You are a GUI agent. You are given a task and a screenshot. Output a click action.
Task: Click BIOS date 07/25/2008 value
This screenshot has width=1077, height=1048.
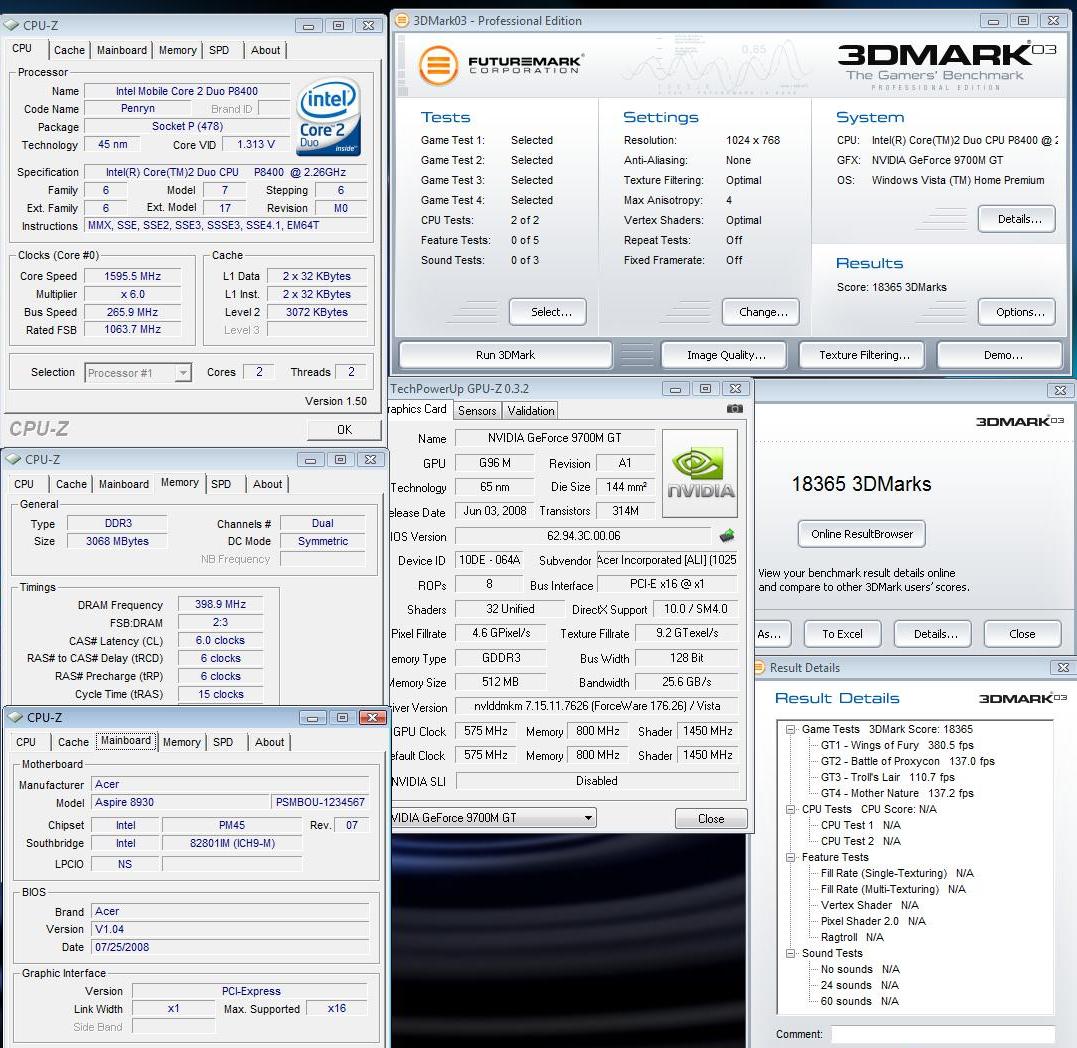229,947
